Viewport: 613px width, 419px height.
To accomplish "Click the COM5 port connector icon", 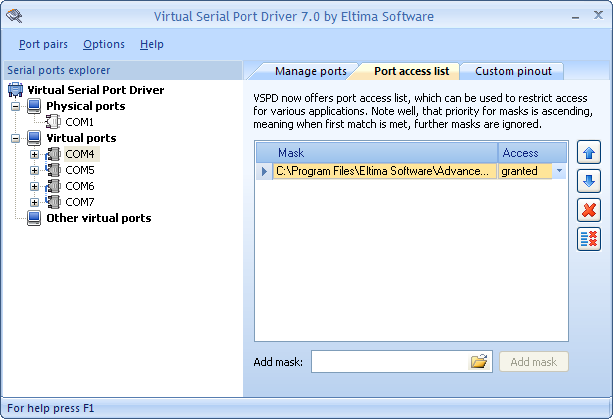I will [53, 170].
